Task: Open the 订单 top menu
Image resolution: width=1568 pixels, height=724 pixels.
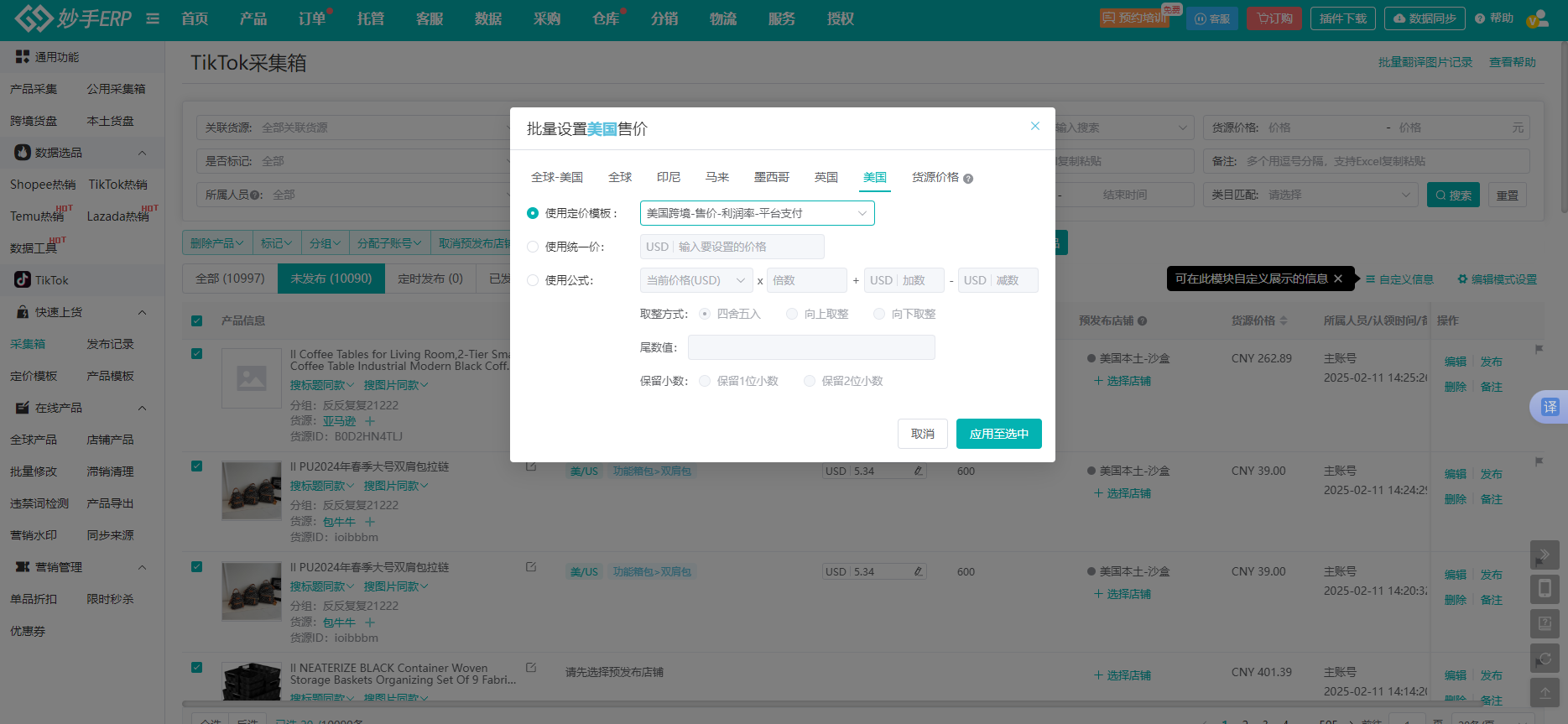Action: pos(312,18)
